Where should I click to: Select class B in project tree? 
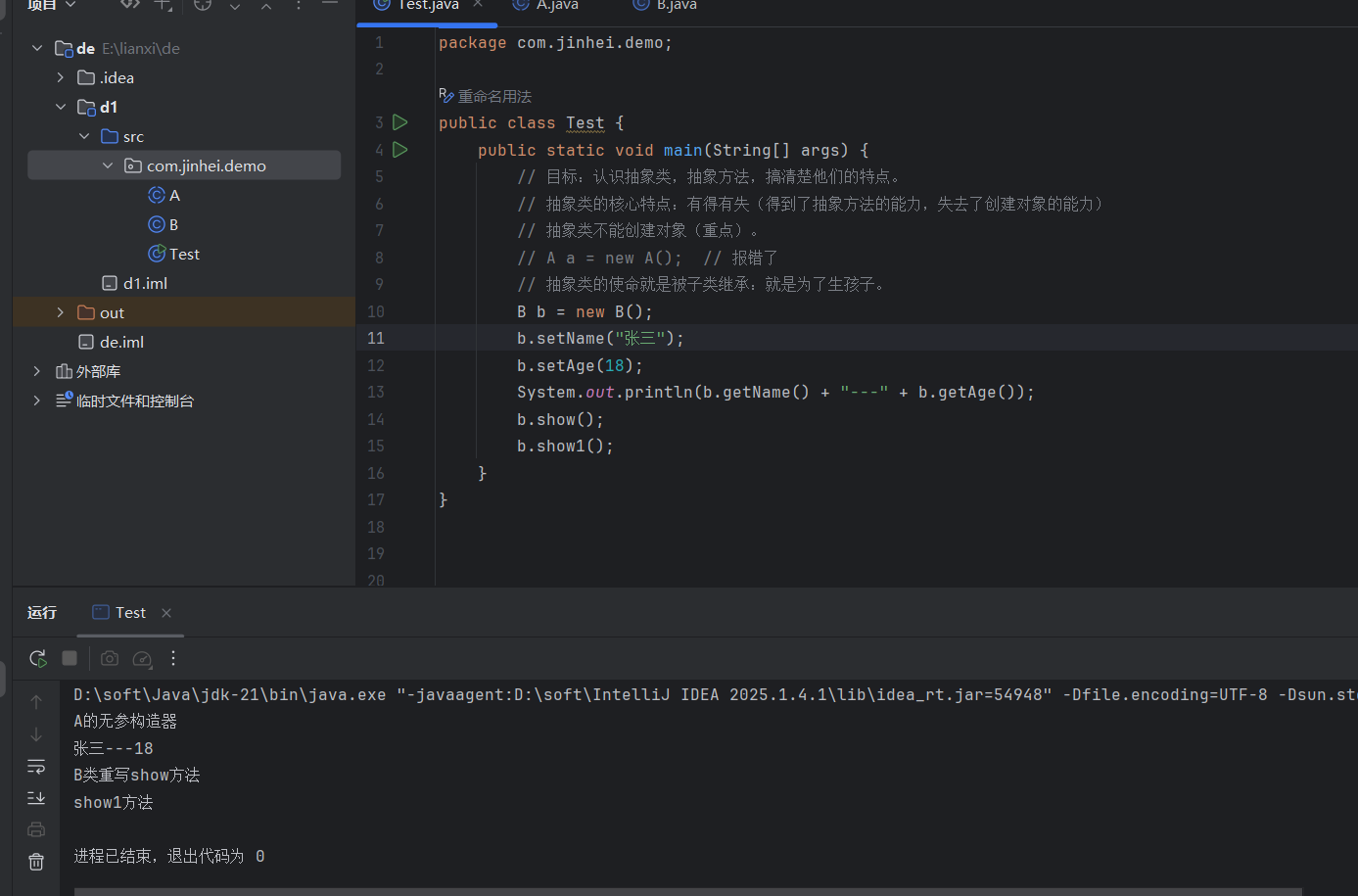click(x=184, y=224)
